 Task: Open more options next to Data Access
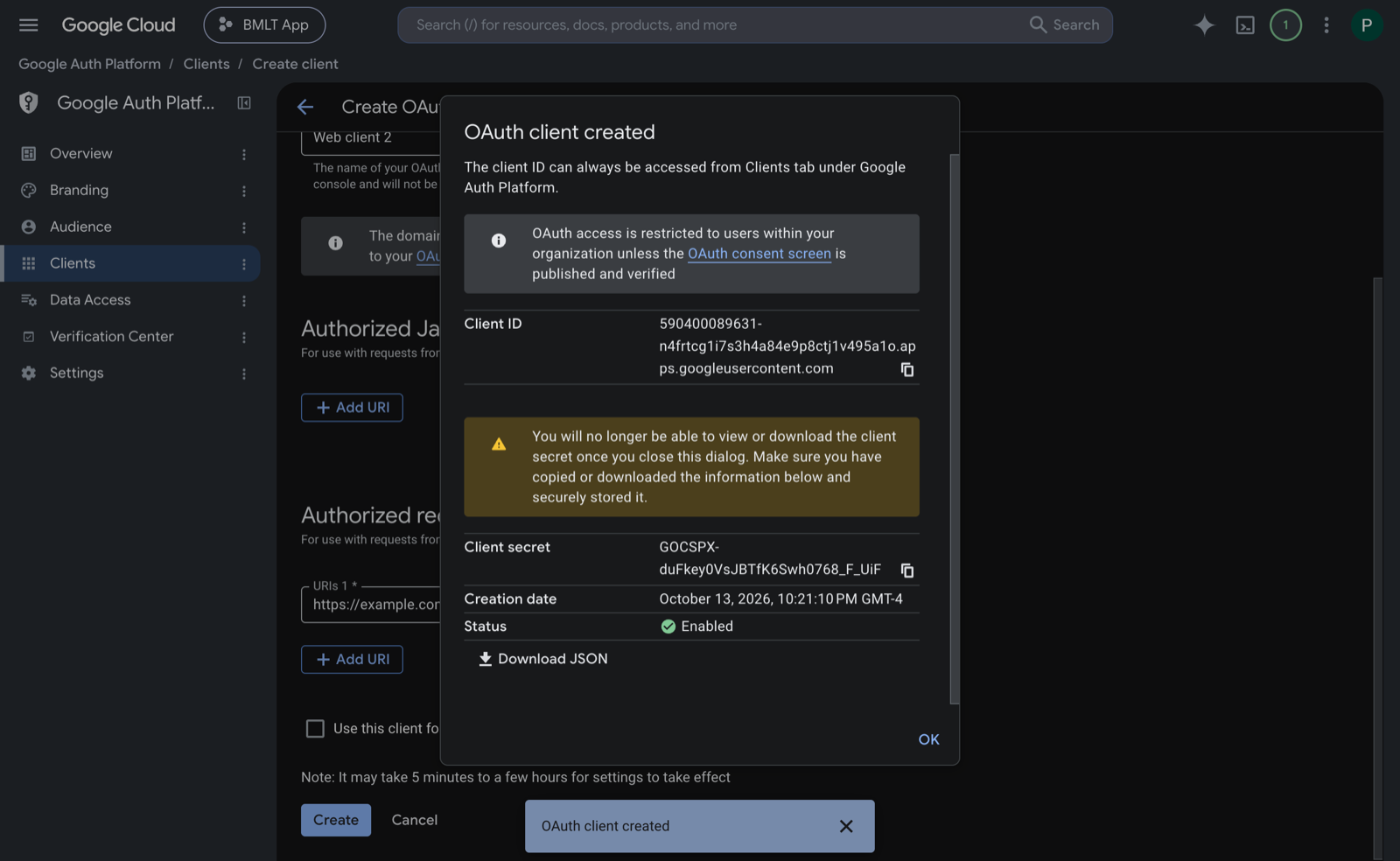tap(244, 301)
